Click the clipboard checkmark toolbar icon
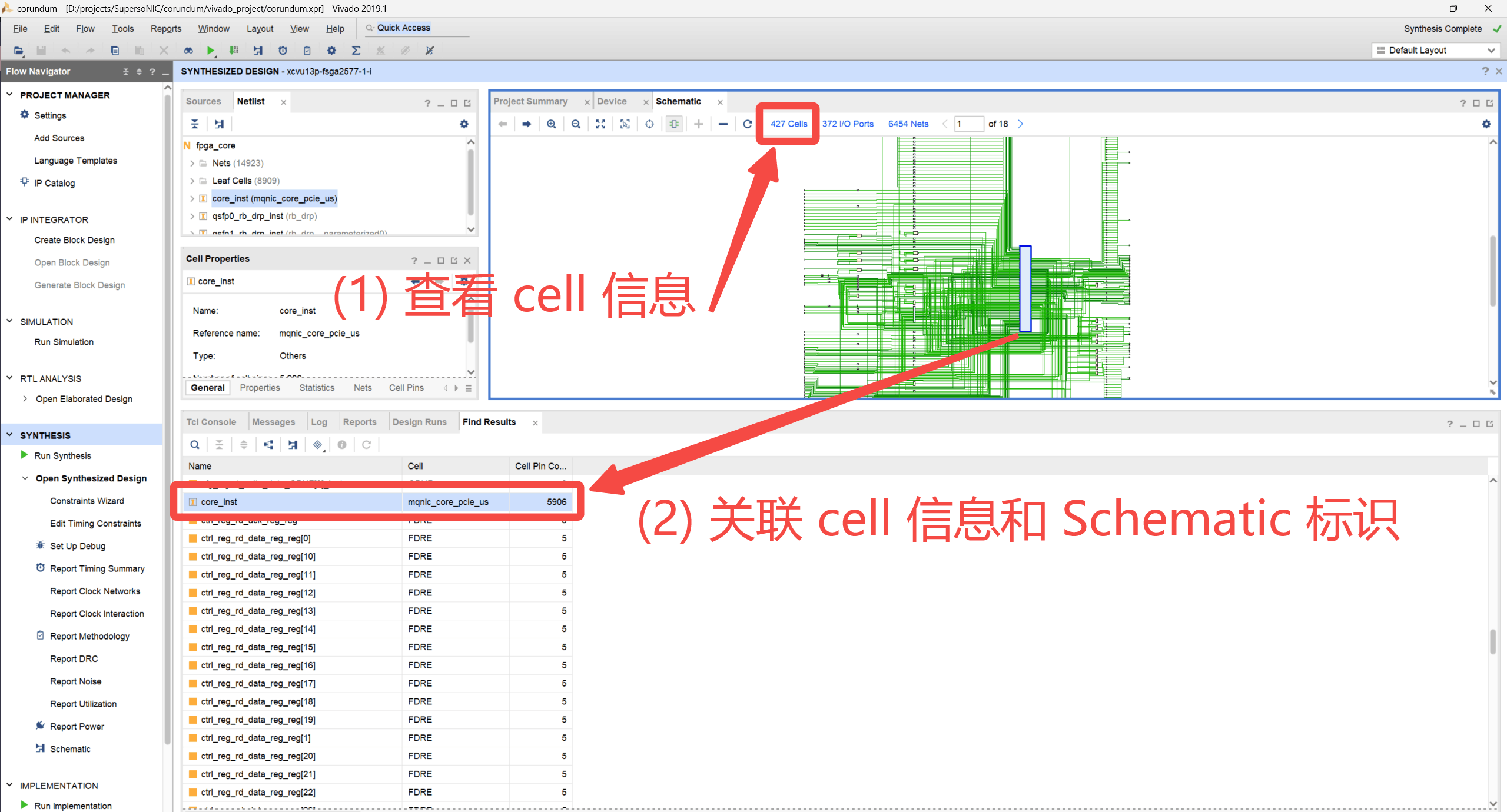 pos(307,51)
